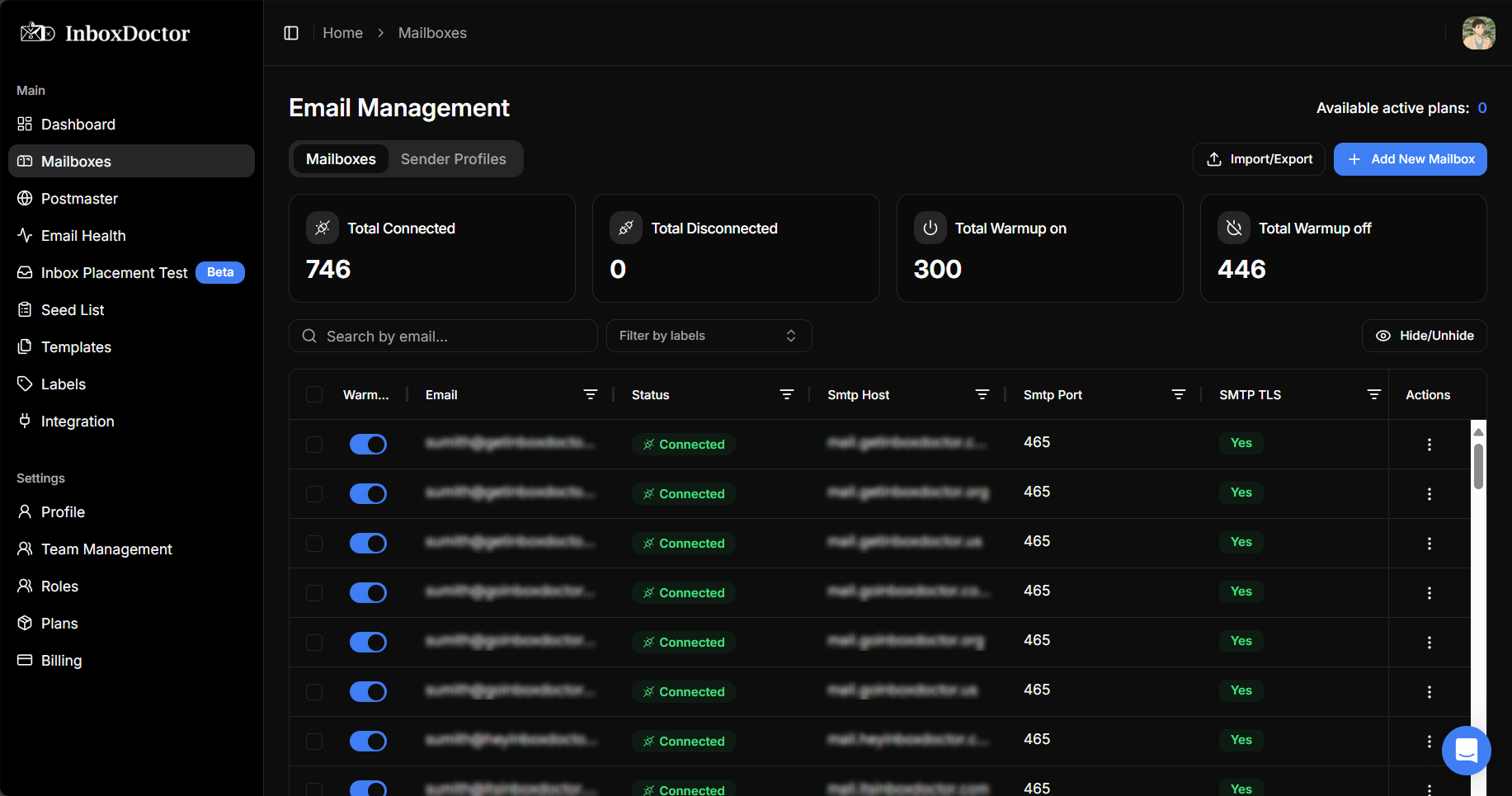Disable warmup on the first mailbox row

368,444
